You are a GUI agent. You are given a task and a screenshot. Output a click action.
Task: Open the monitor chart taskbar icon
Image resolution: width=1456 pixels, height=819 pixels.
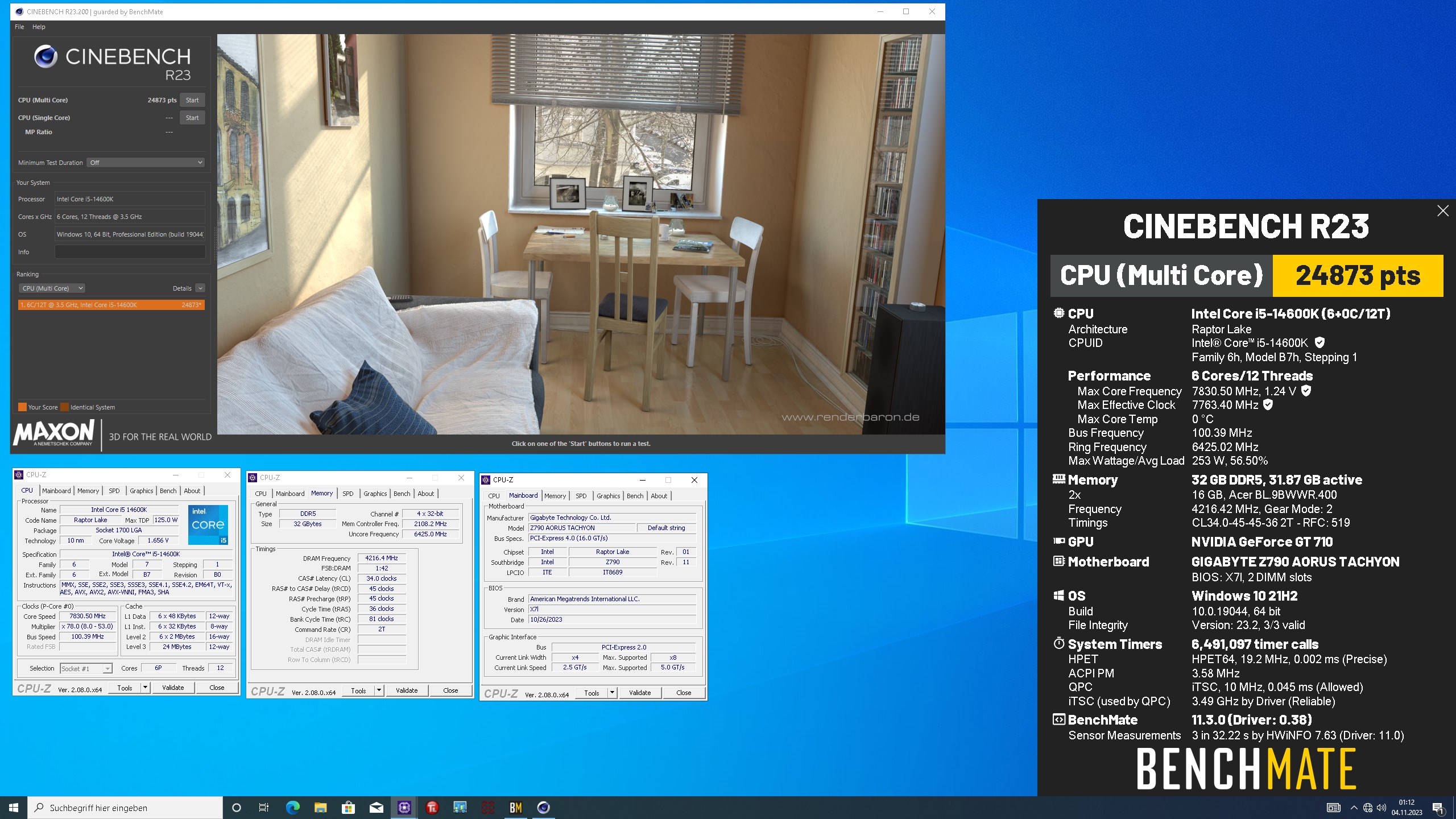(x=460, y=808)
